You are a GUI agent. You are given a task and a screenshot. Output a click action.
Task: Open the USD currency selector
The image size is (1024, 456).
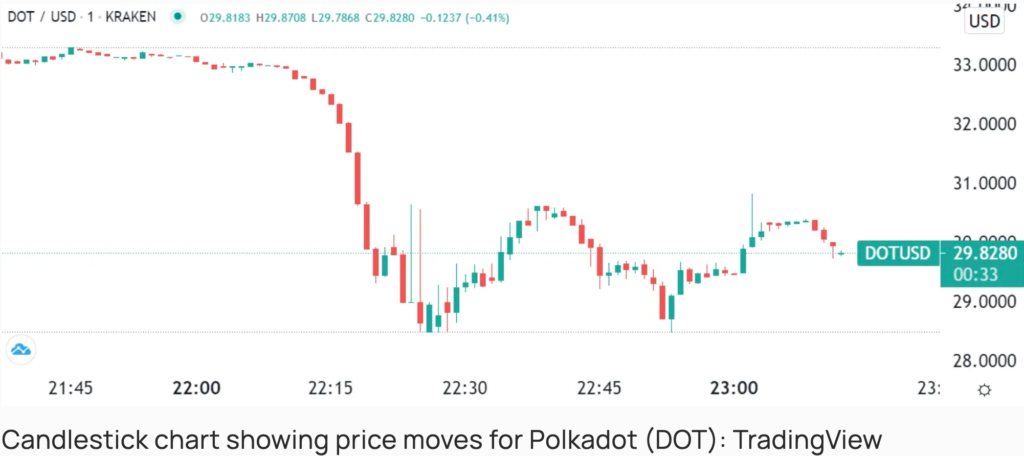click(x=984, y=22)
